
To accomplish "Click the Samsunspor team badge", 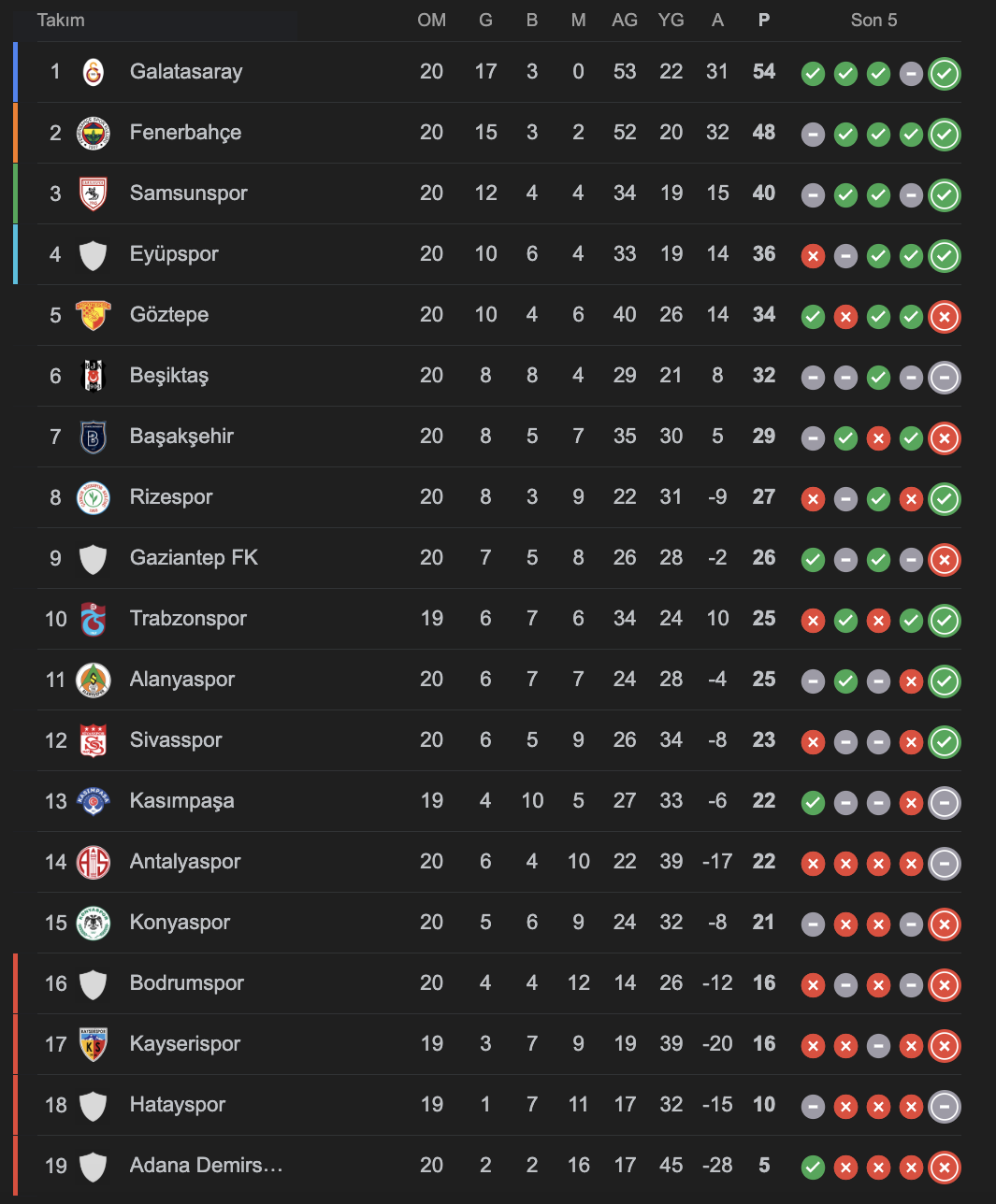I will [93, 193].
